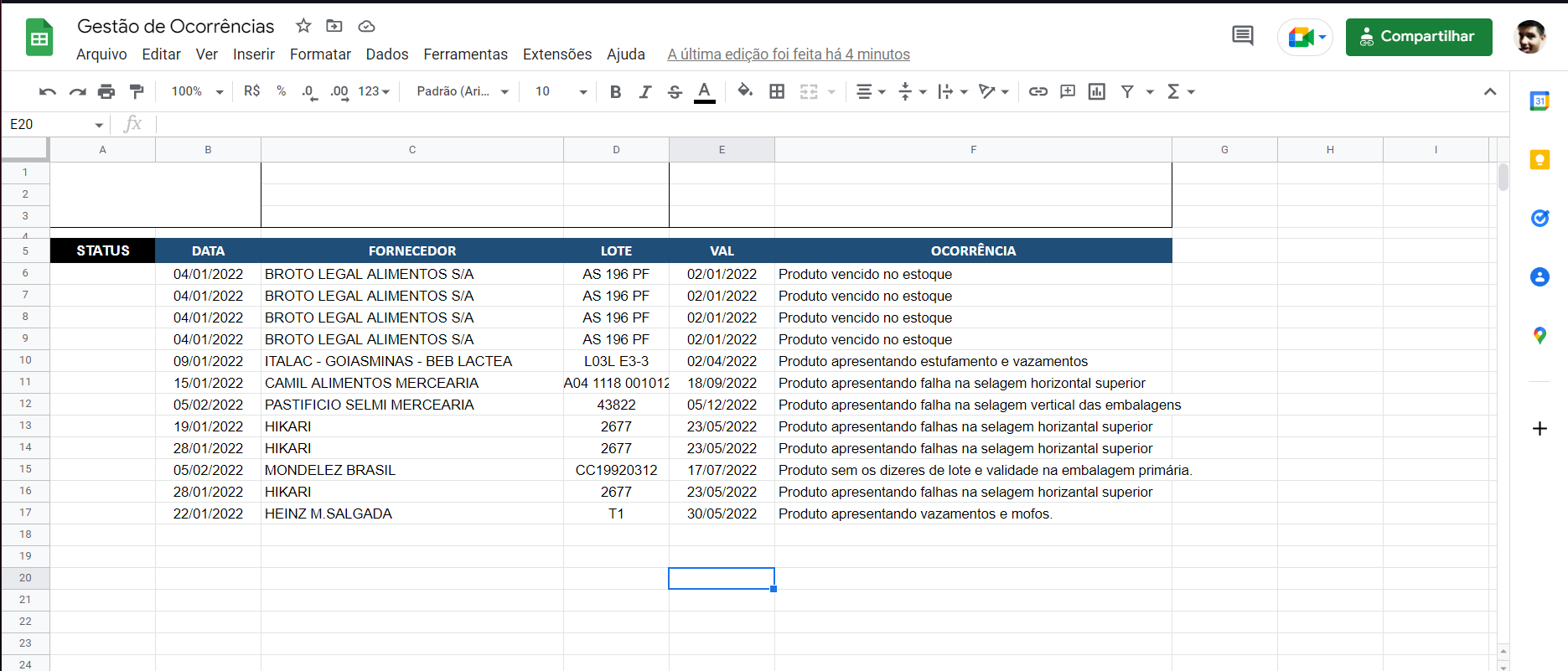Open the Arquivo menu
Viewport: 1568px width, 671px height.
101,54
